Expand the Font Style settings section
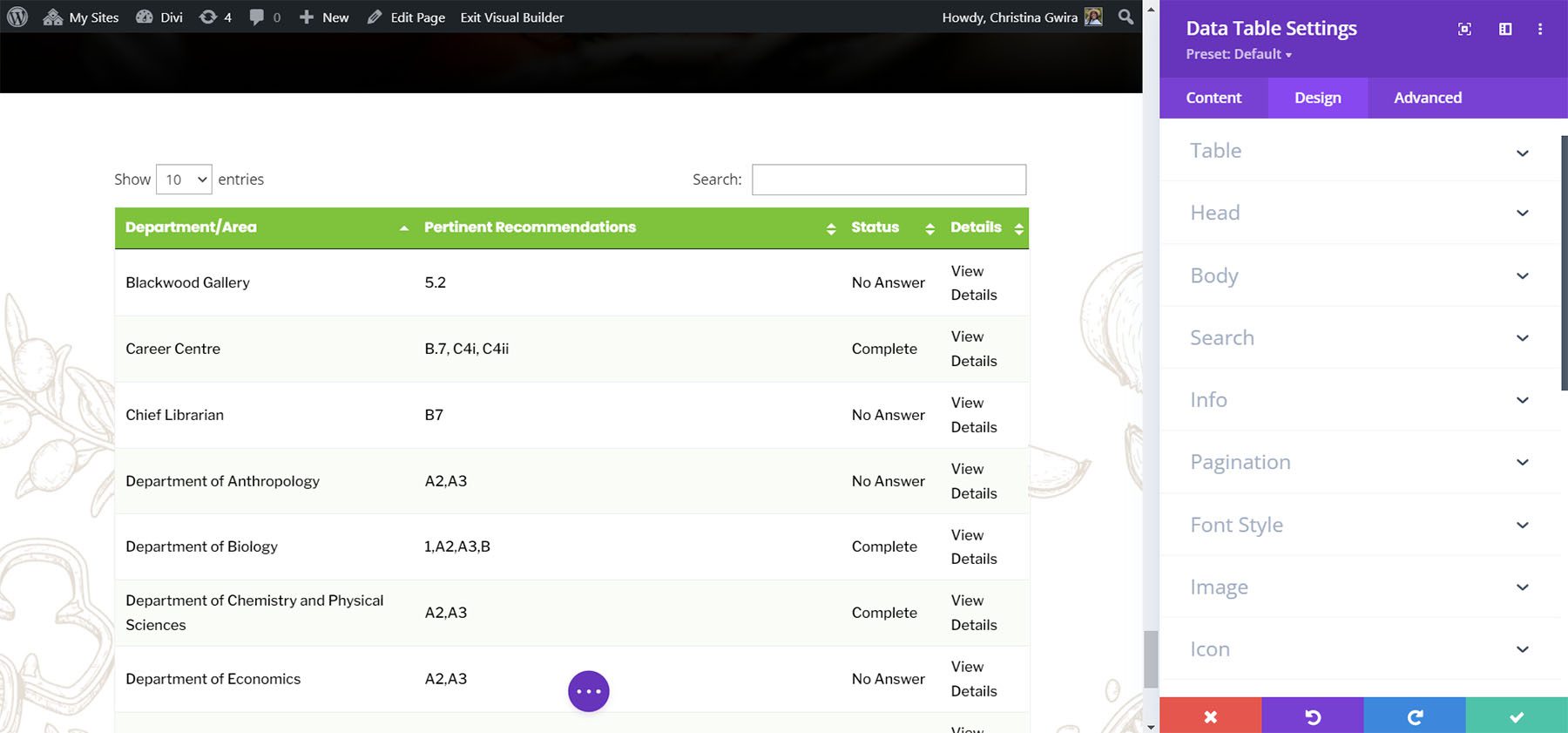1568x733 pixels. (1360, 525)
